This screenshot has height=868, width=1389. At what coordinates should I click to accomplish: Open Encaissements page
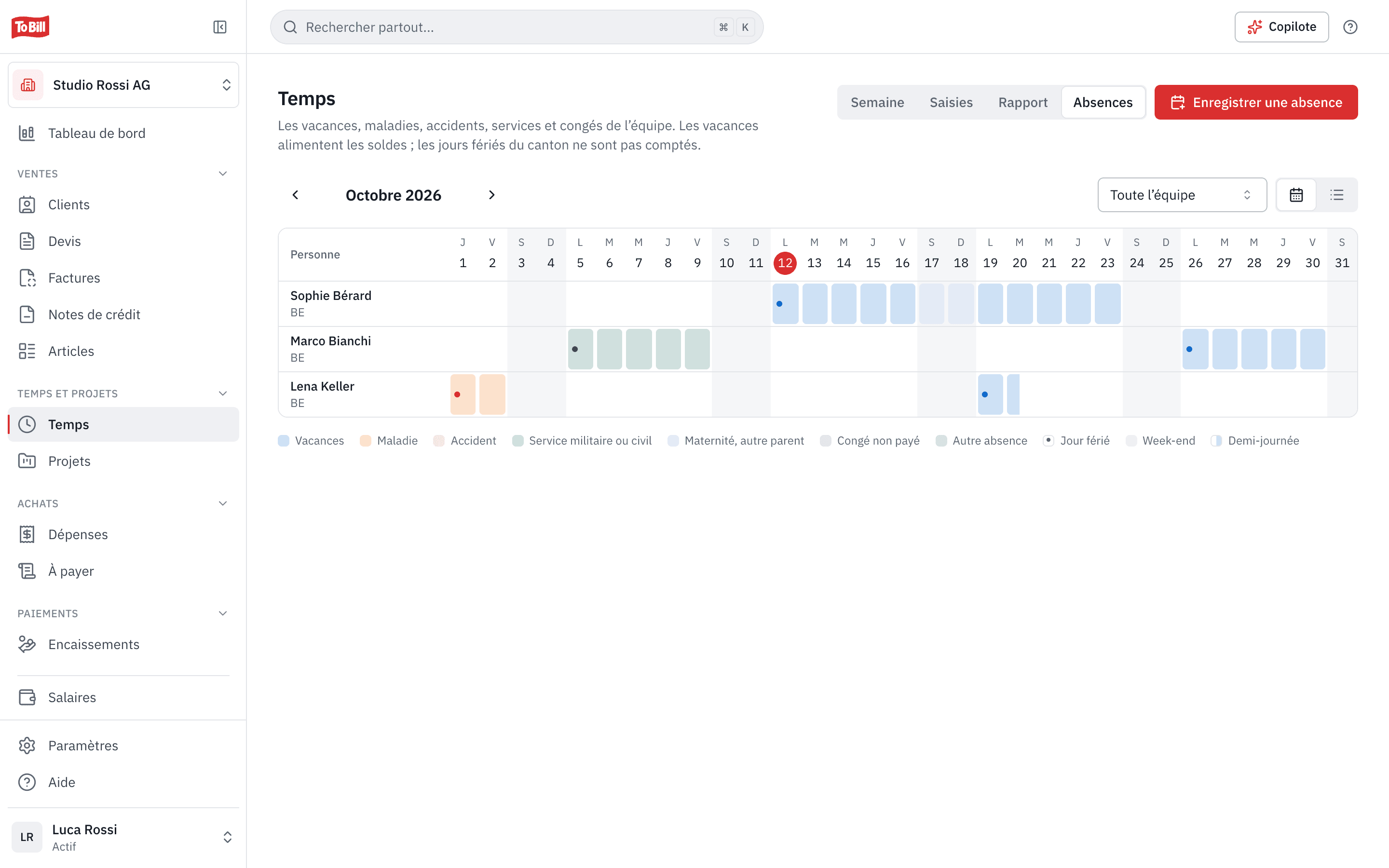point(123,645)
